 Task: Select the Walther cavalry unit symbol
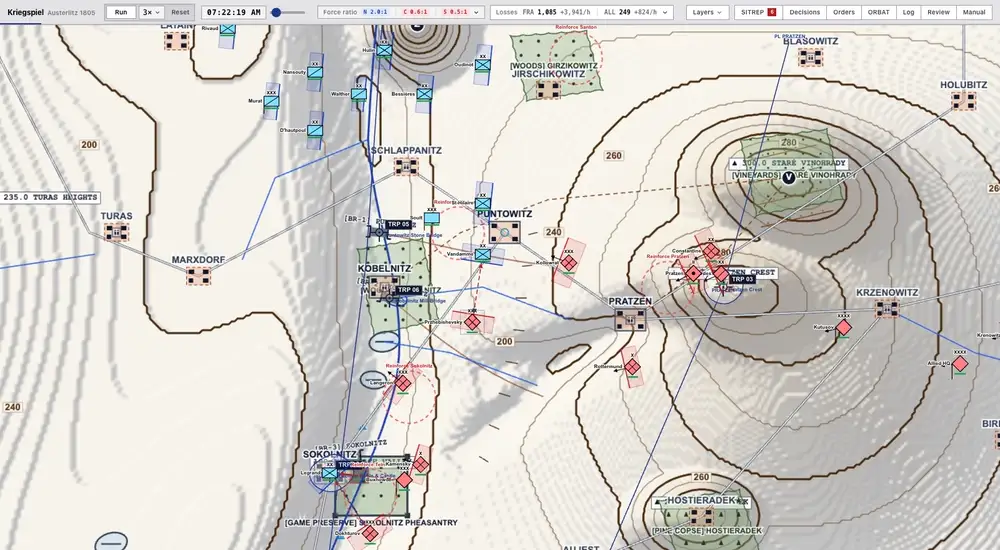(x=359, y=94)
